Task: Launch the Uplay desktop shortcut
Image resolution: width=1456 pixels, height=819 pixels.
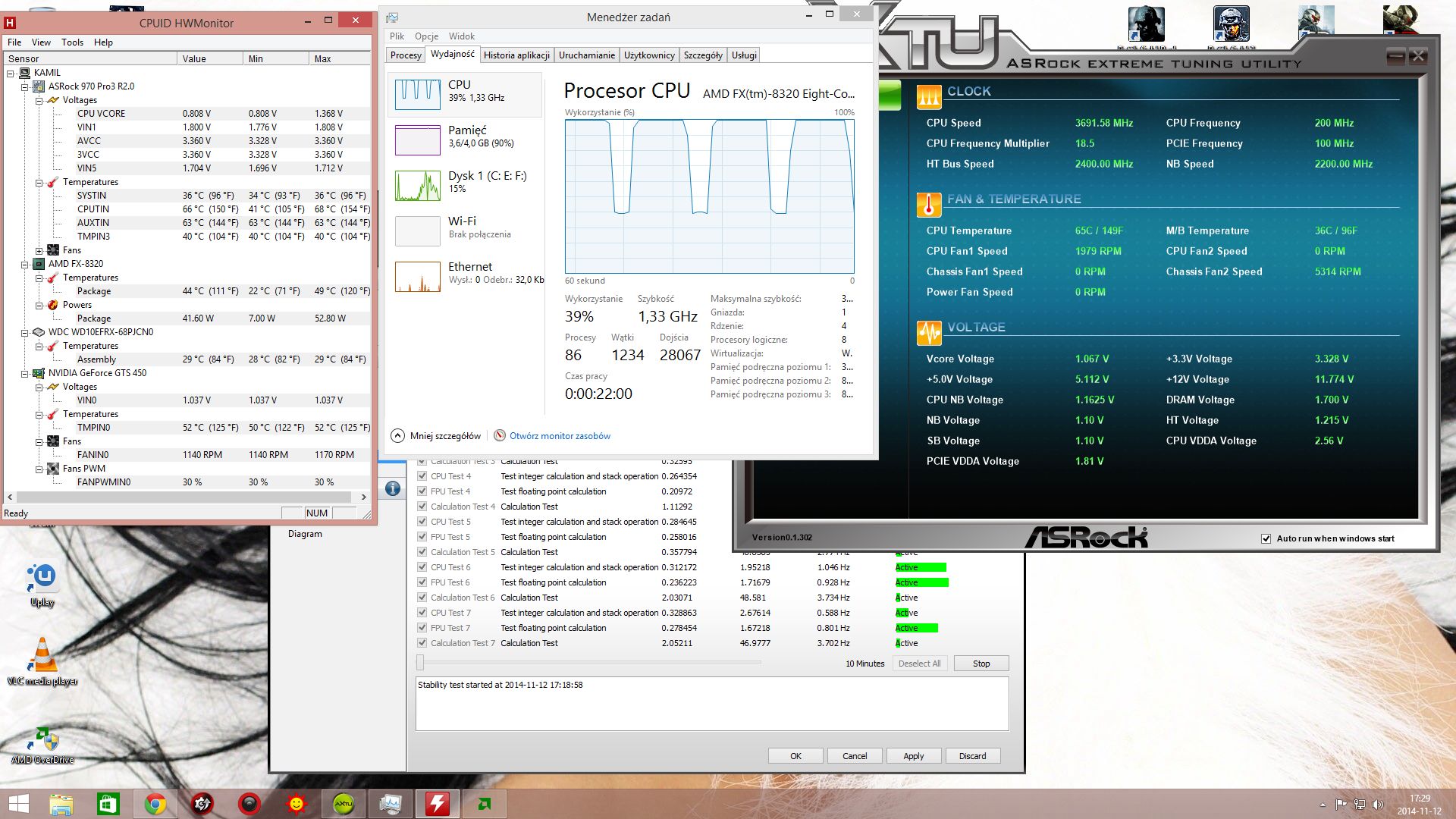Action: (42, 578)
